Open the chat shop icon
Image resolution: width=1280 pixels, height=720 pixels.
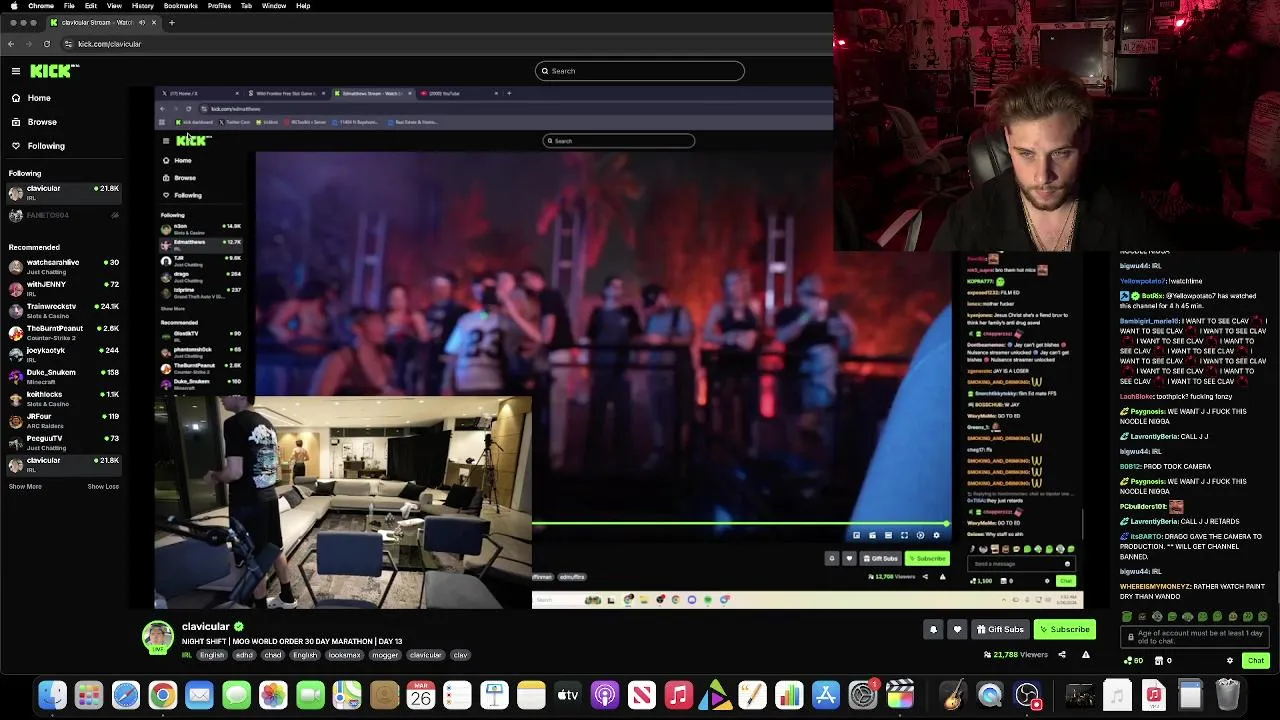(x=1162, y=660)
